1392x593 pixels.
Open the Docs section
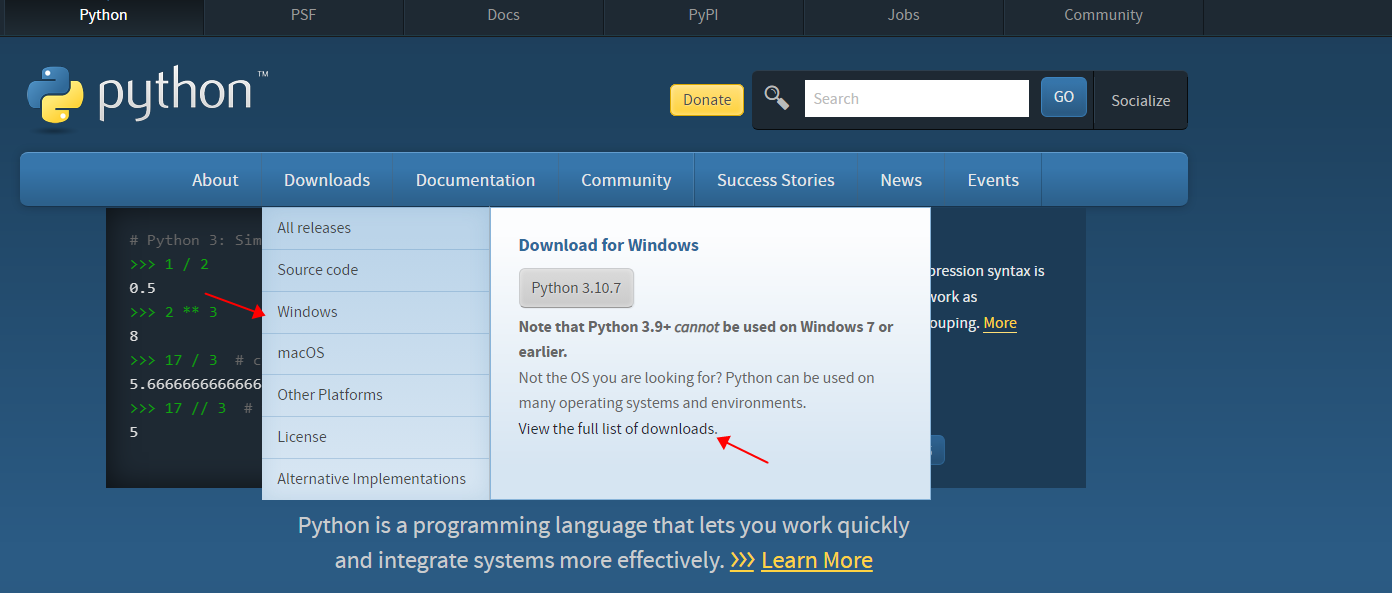pyautogui.click(x=503, y=15)
